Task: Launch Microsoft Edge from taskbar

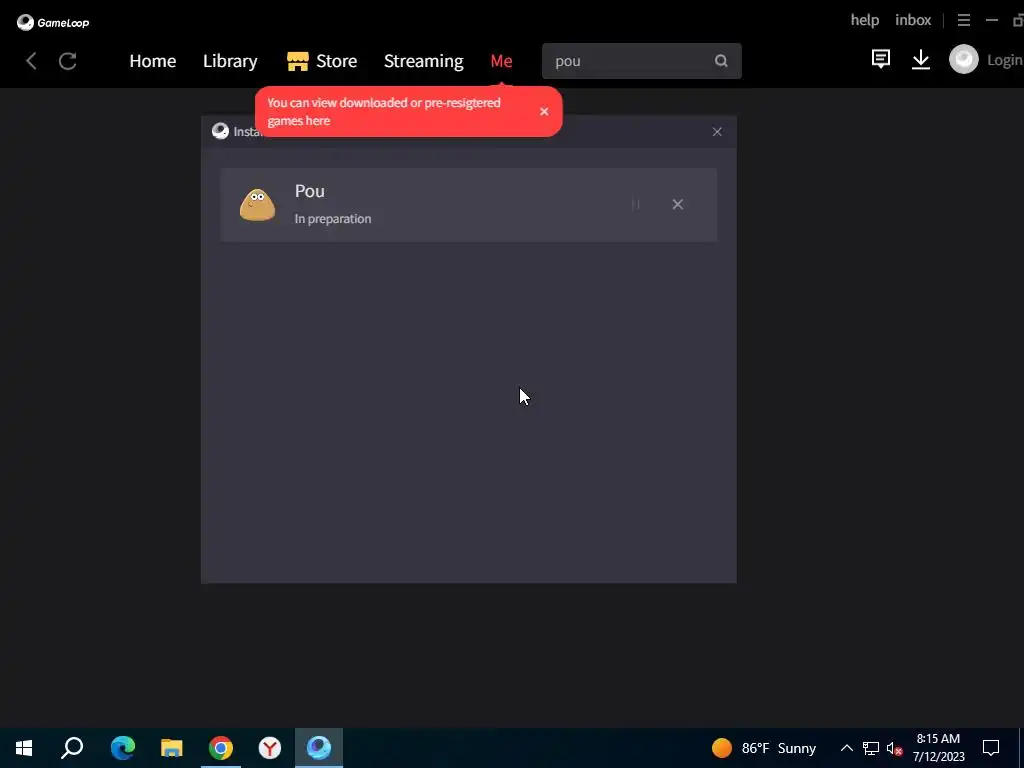Action: tap(123, 748)
